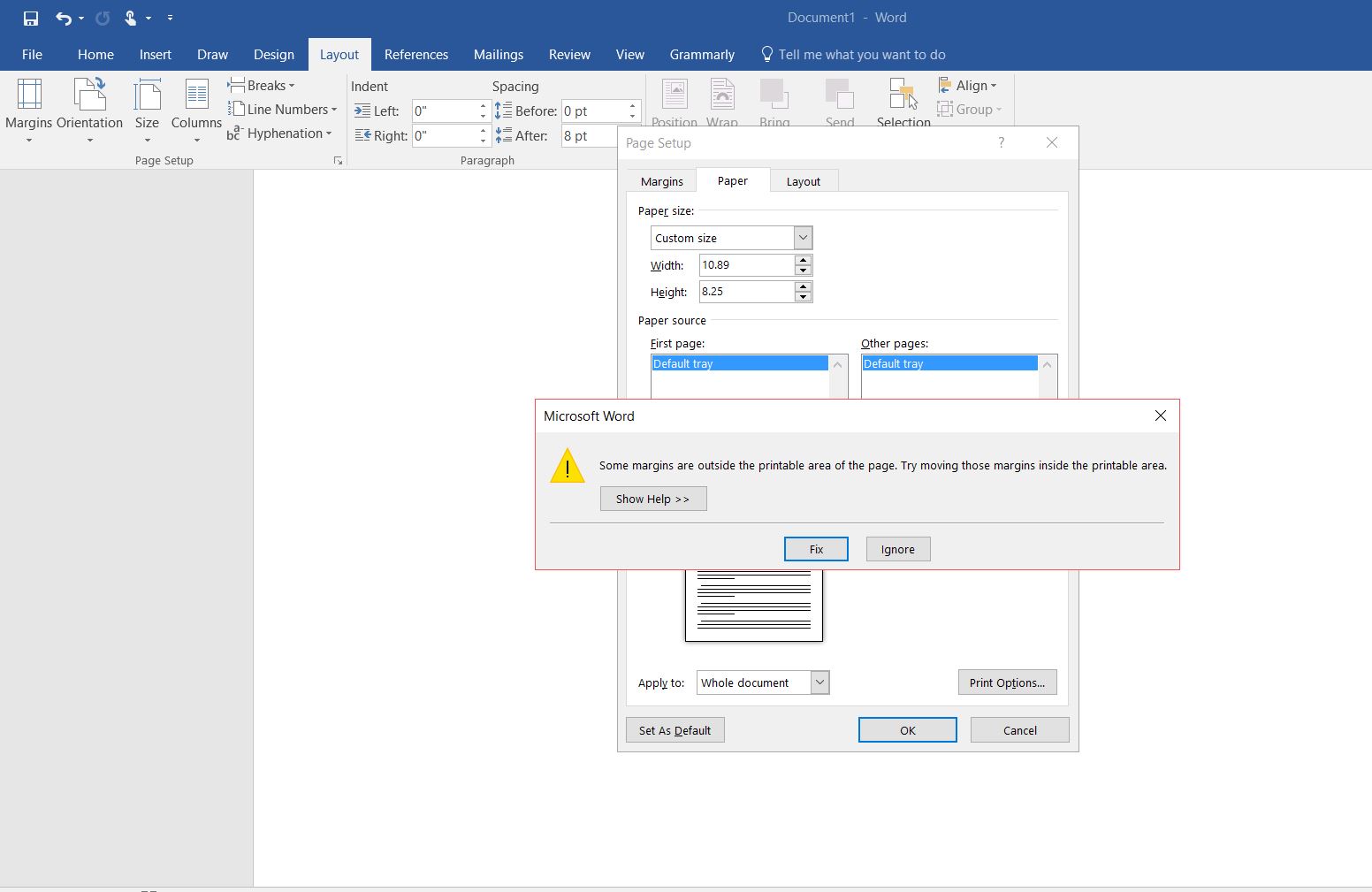This screenshot has height=892, width=1372.
Task: Open the Paper size dropdown
Action: click(x=803, y=238)
